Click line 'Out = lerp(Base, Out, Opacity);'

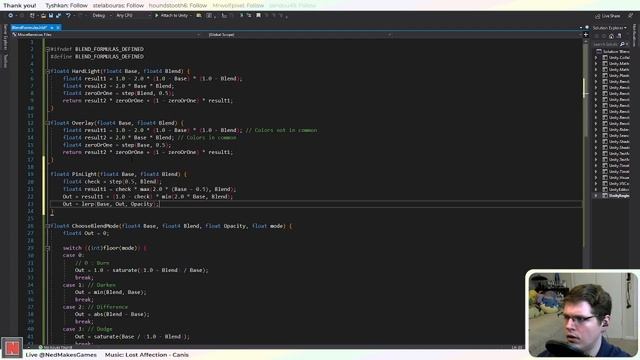(111, 204)
